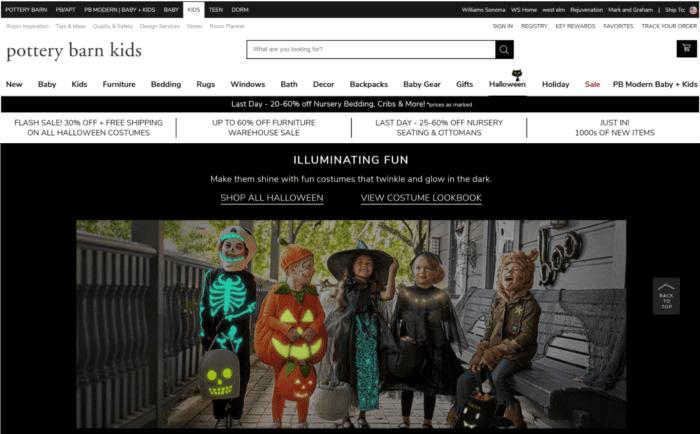Image resolution: width=700 pixels, height=434 pixels.
Task: Open the Windows menu
Action: (248, 84)
